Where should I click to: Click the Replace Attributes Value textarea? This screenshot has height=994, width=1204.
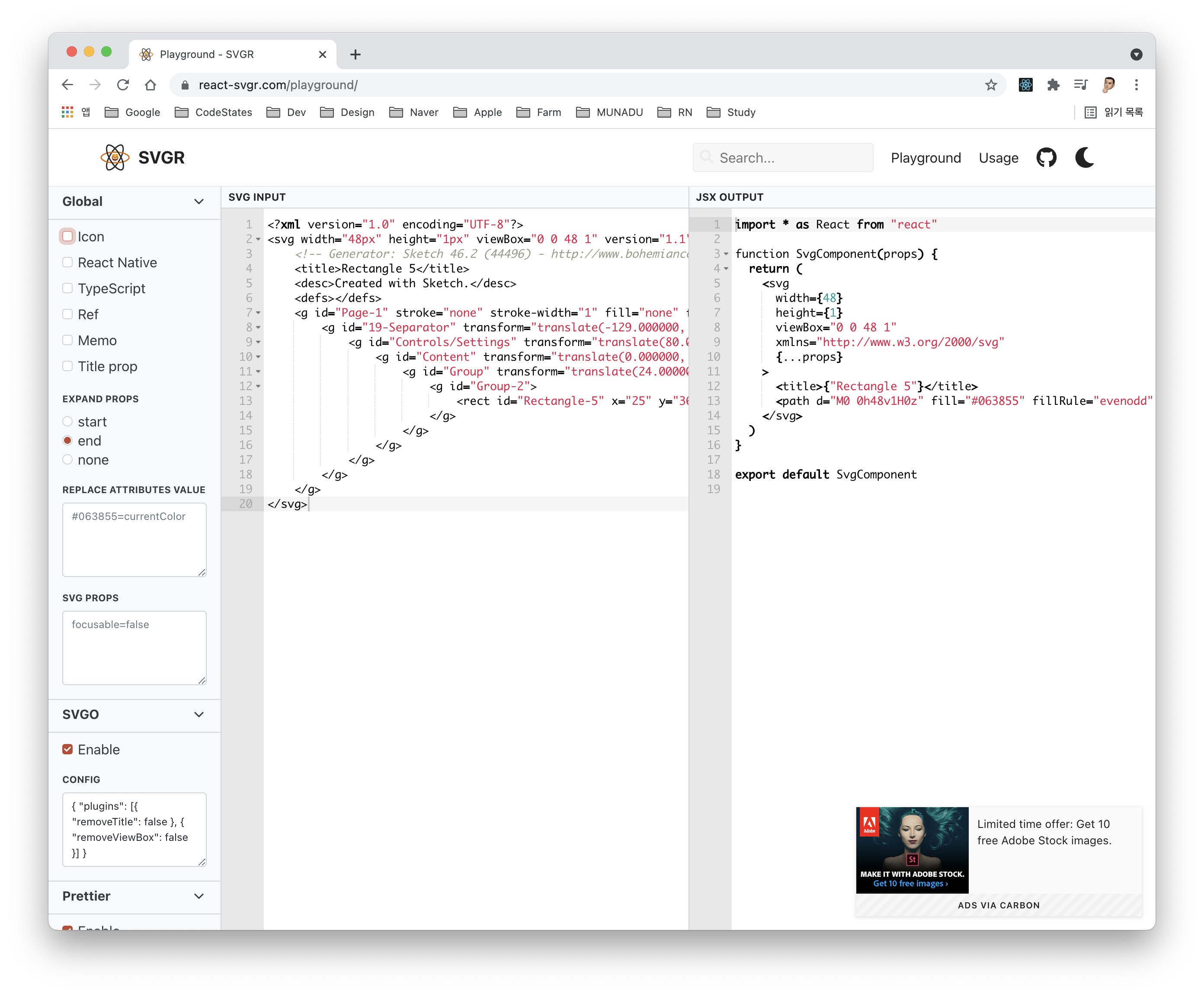[134, 539]
